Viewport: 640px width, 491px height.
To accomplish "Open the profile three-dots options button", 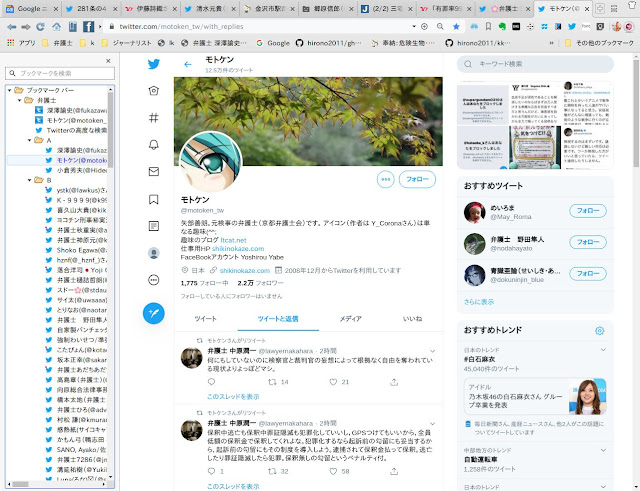I will tap(386, 179).
